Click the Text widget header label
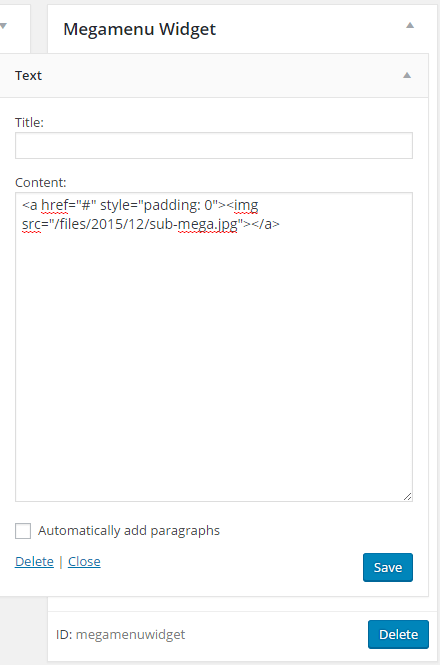The height and width of the screenshot is (665, 440). (28, 75)
